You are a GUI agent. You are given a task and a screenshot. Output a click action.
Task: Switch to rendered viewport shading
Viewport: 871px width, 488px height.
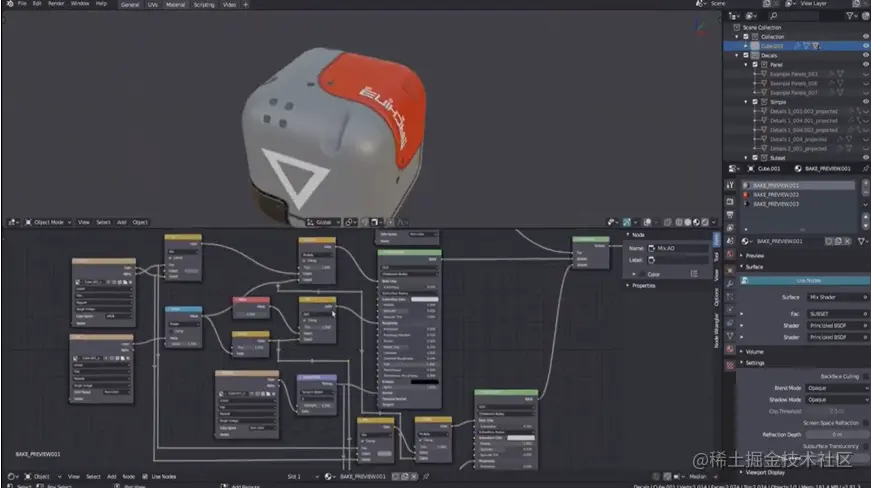(705, 222)
